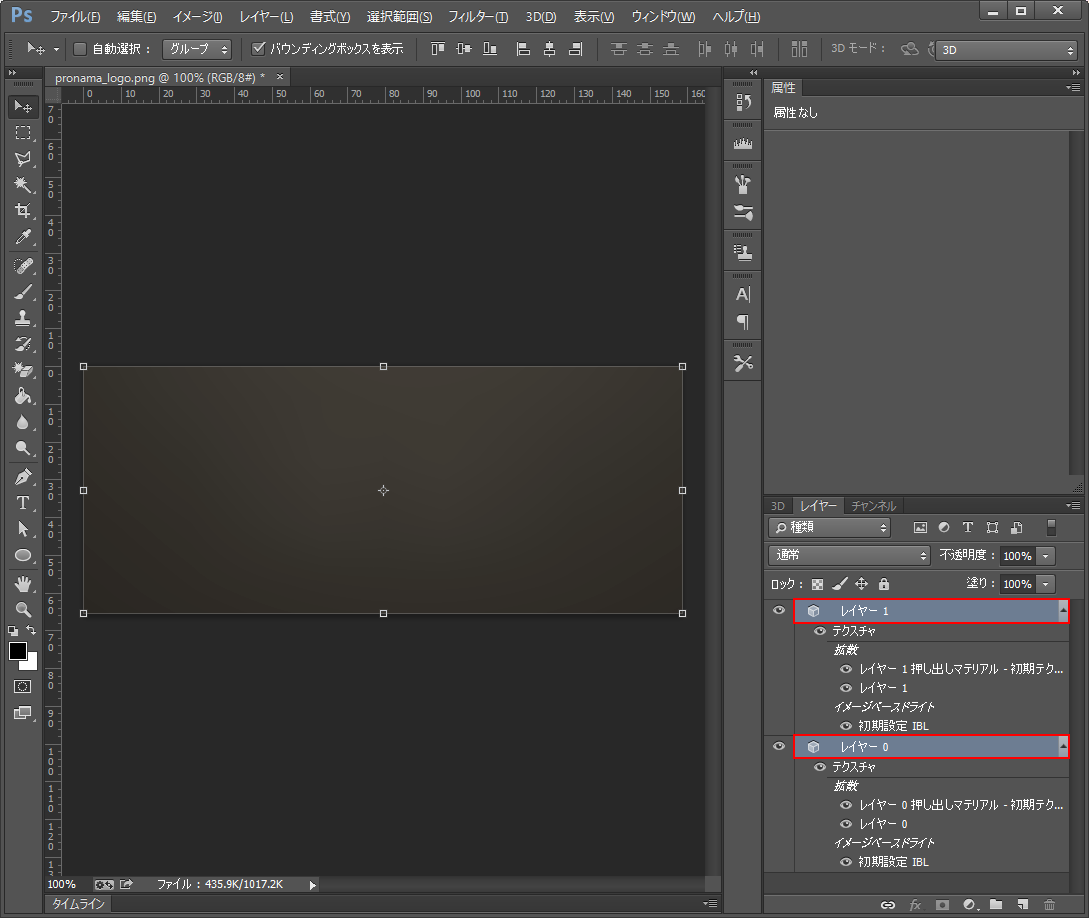Enable the 自動選択 checkbox
The width and height of the screenshot is (1089, 918).
tap(81, 49)
